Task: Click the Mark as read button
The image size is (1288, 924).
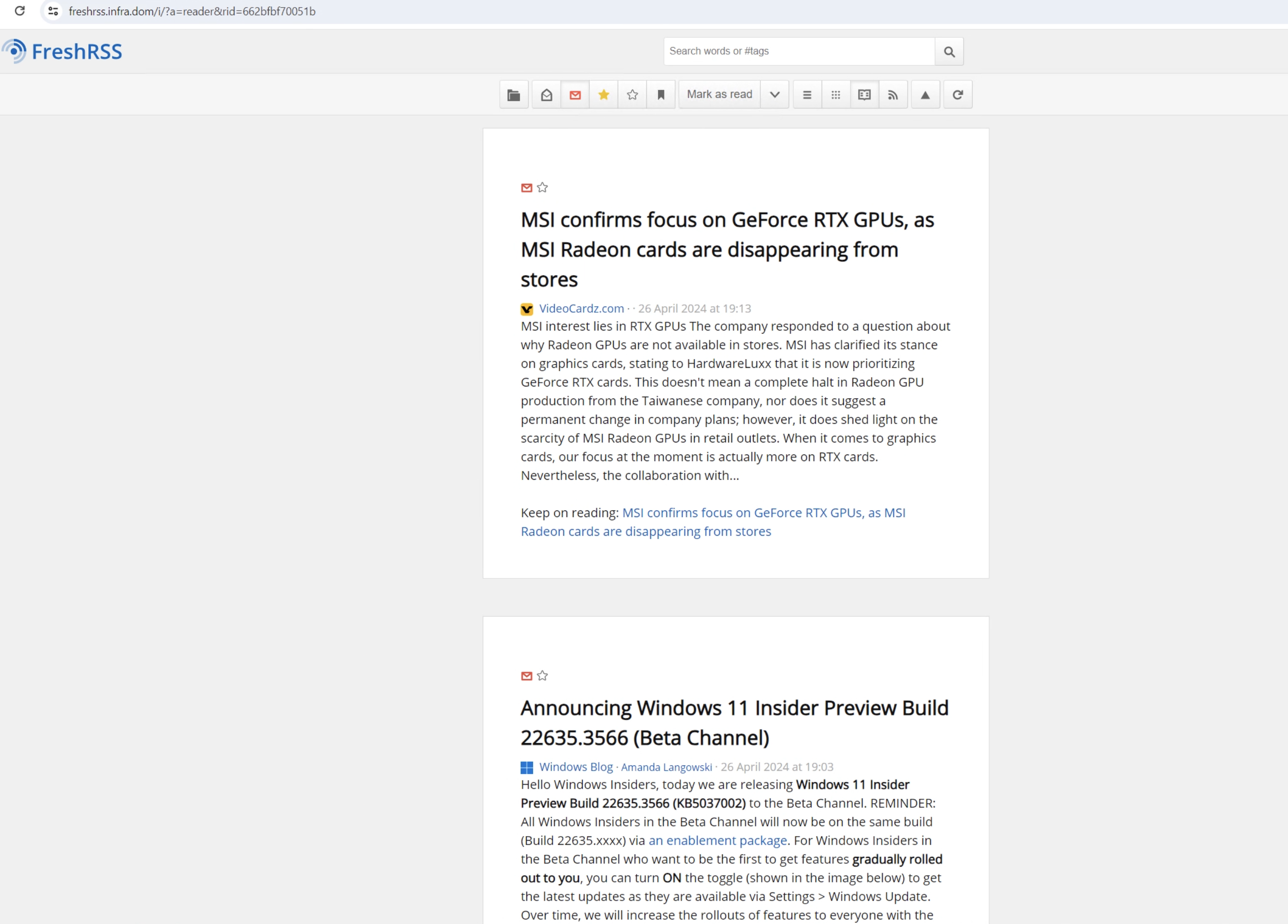Action: click(719, 95)
